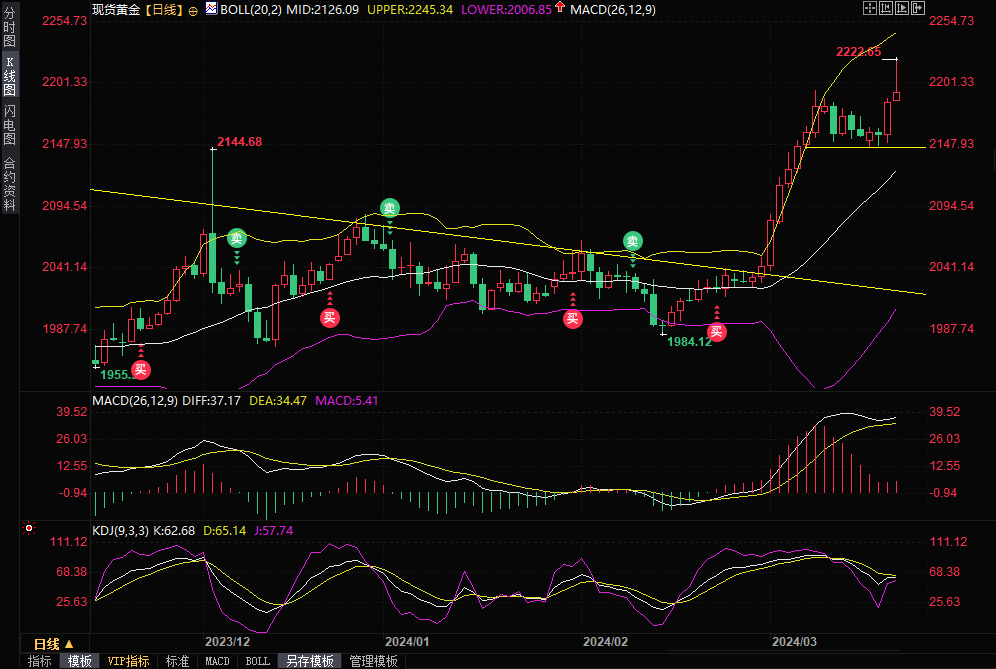This screenshot has height=669, width=996.
Task: Select the K线图 sidebar tab
Action: pos(9,75)
